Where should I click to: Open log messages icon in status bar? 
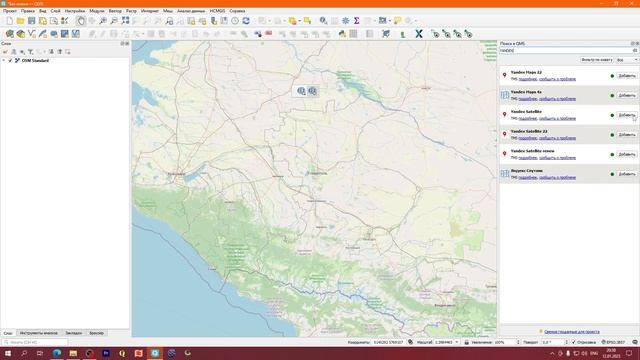[635, 342]
